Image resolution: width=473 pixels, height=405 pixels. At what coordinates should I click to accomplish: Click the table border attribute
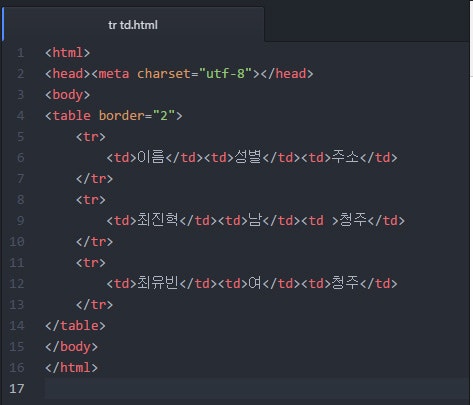click(121, 116)
